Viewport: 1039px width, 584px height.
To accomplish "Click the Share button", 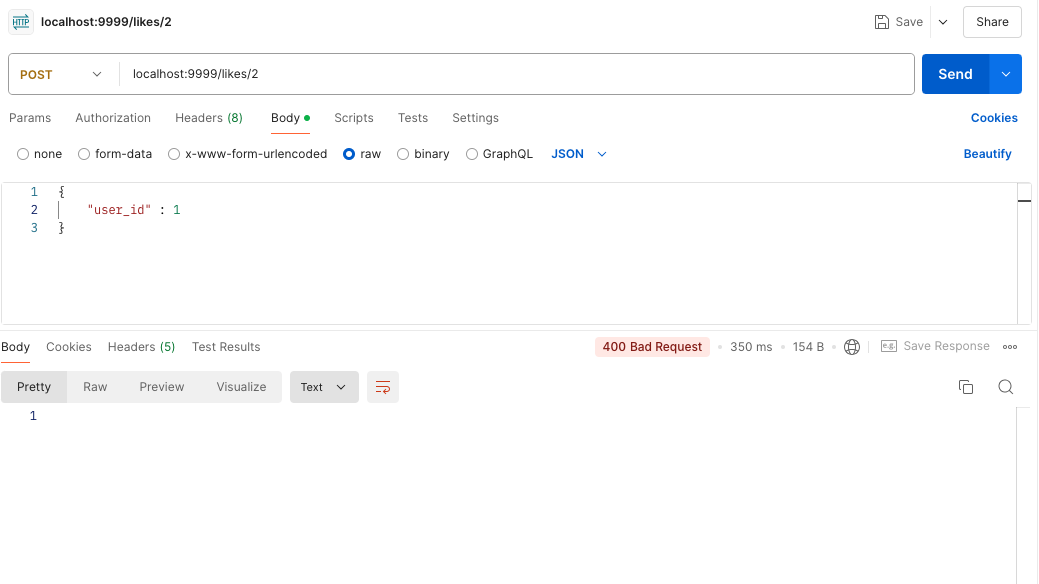I will [992, 22].
